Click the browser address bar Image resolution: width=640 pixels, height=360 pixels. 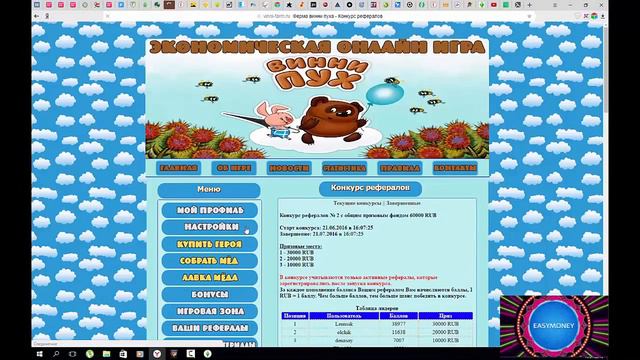pyautogui.click(x=318, y=16)
